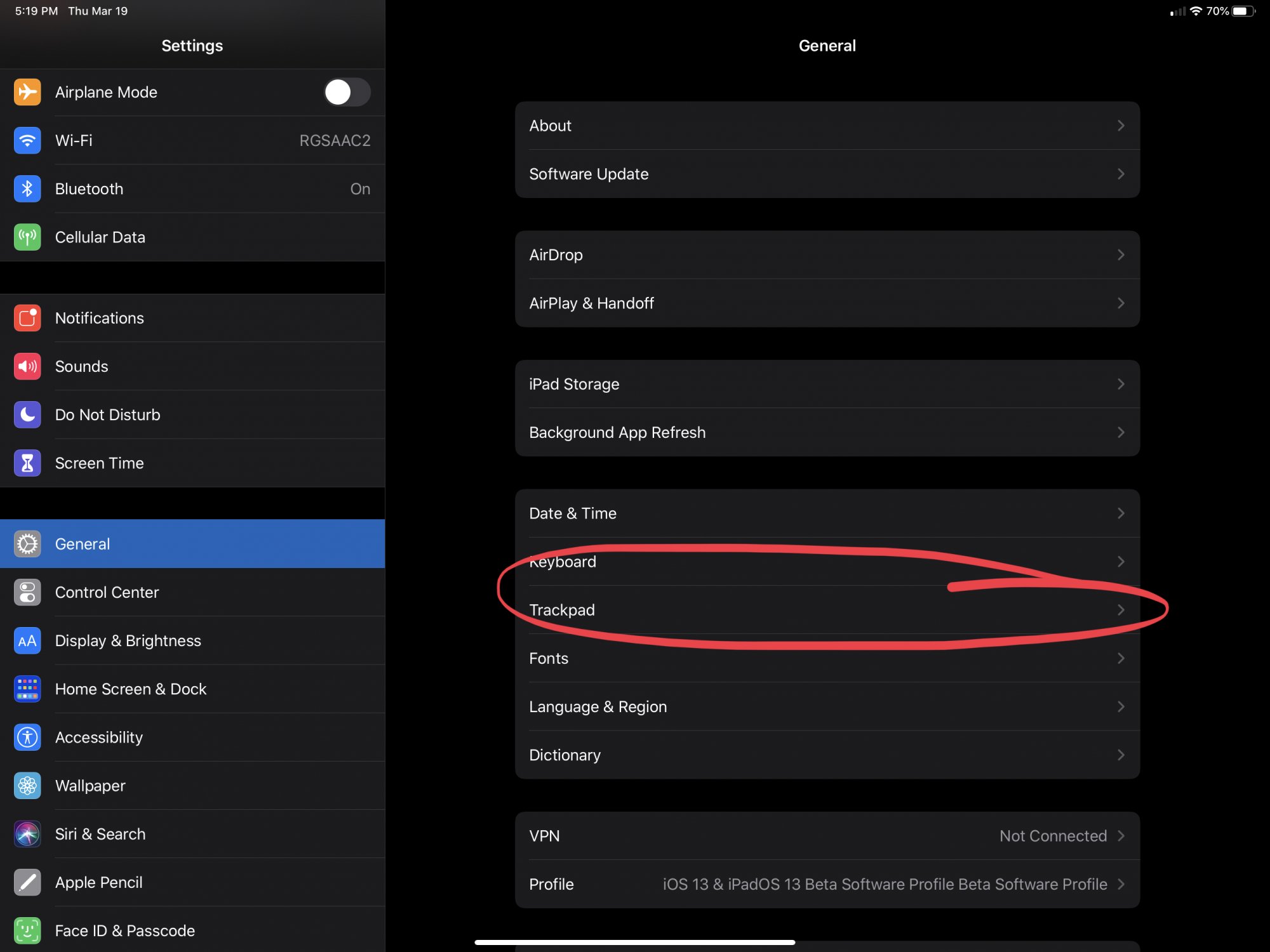Screen dimensions: 1270x952
Task: Tap the Bluetooth icon
Action: pyautogui.click(x=27, y=188)
